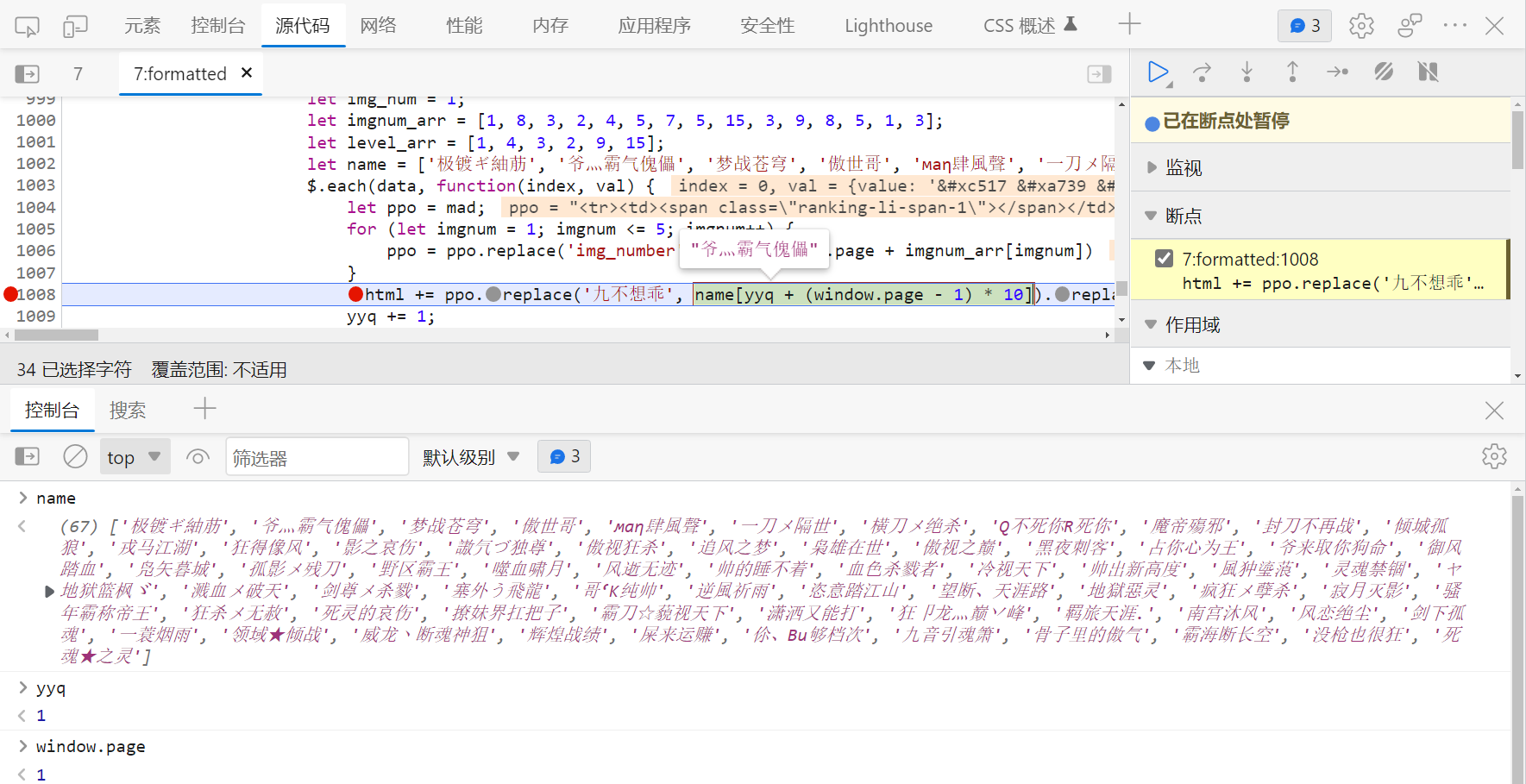The image size is (1526, 784).
Task: Open the 元素 tab
Action: [x=142, y=26]
